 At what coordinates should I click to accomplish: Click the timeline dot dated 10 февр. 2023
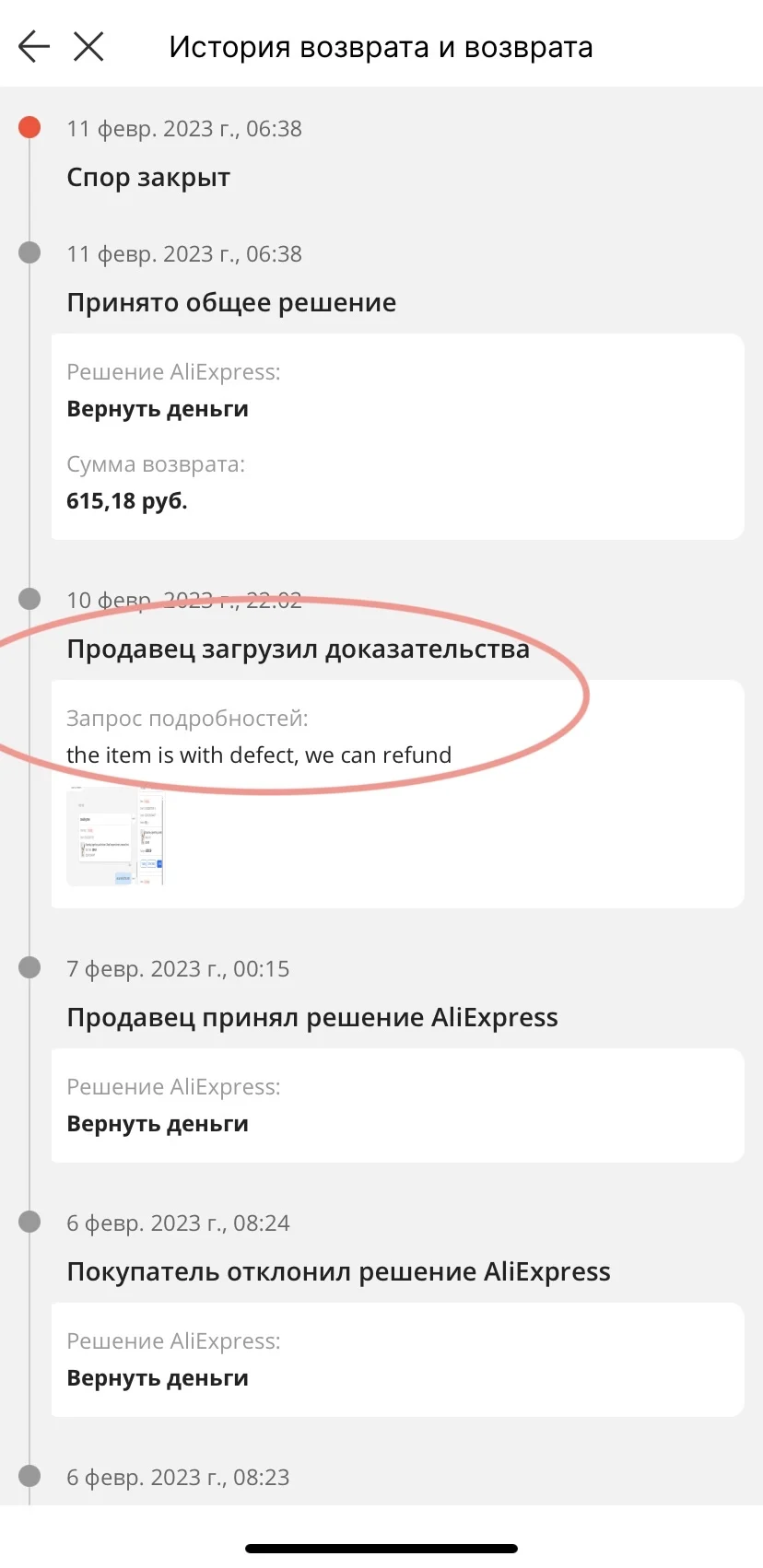pos(29,599)
